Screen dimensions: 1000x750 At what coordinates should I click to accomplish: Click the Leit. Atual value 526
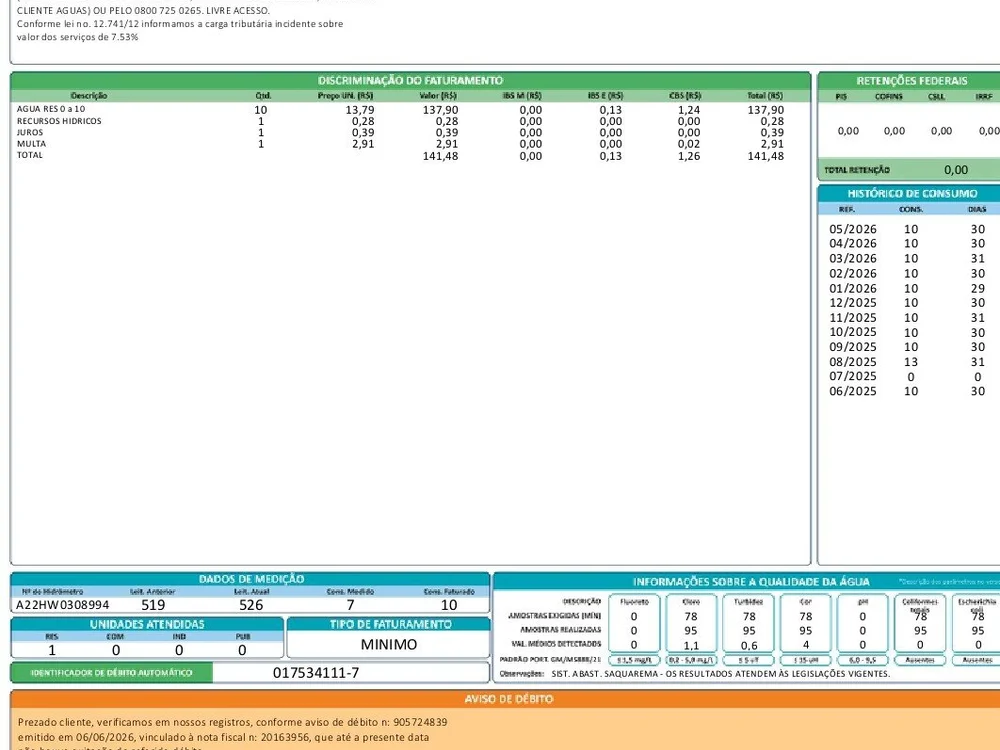(251, 605)
